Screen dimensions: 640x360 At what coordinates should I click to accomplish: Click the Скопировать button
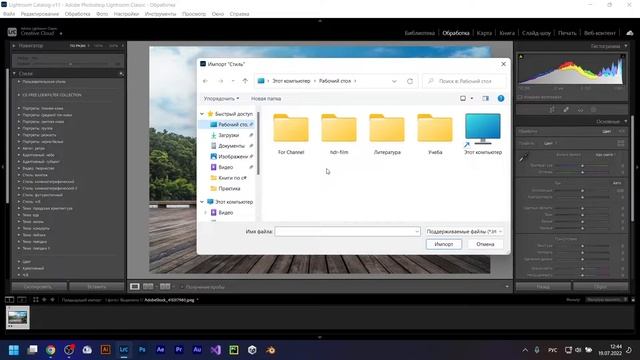pos(39,287)
